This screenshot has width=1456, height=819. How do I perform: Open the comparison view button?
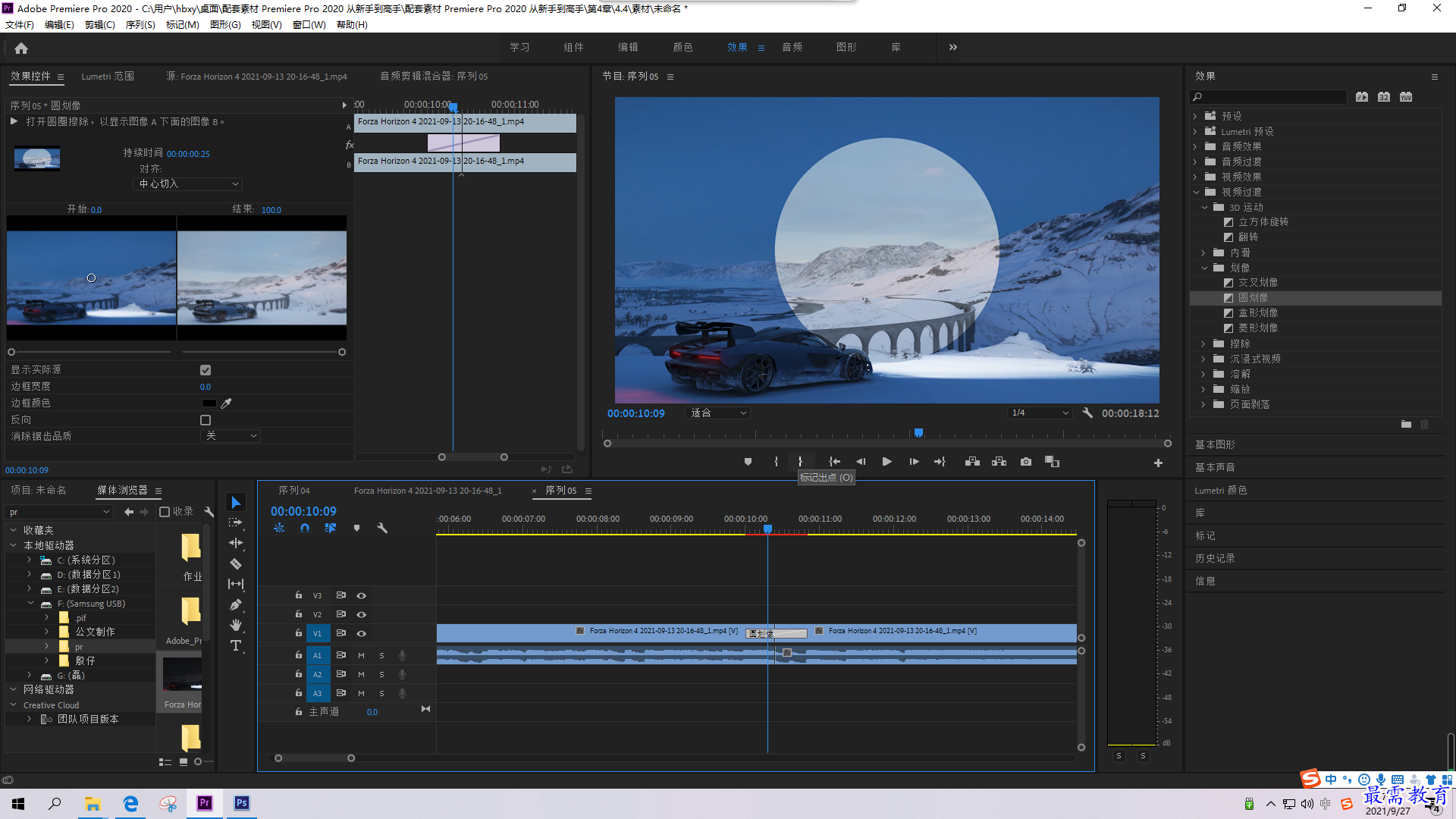click(1052, 462)
